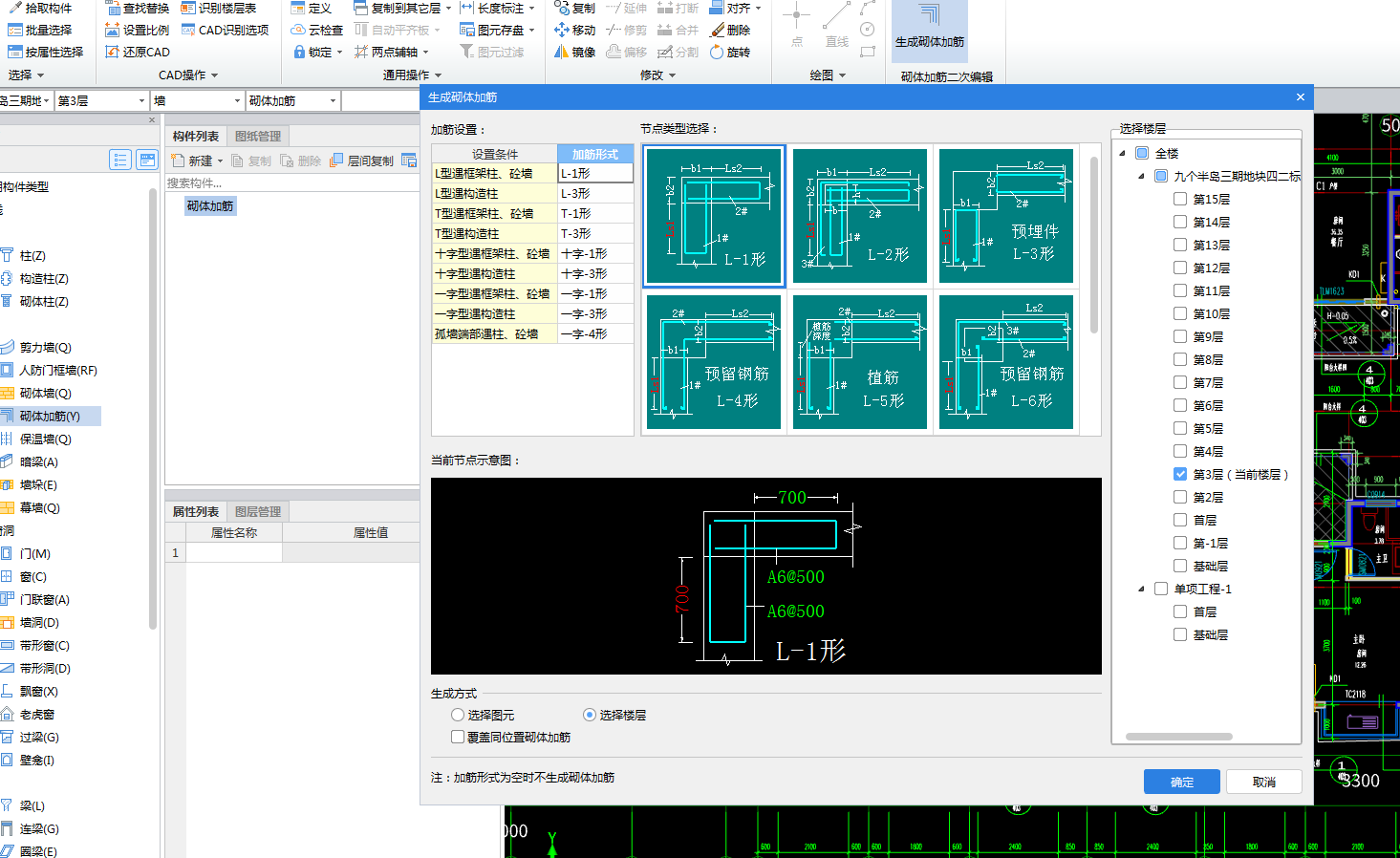The width and height of the screenshot is (1400, 858).
Task: Select 过梁(G) lintel component type
Action: (39, 737)
